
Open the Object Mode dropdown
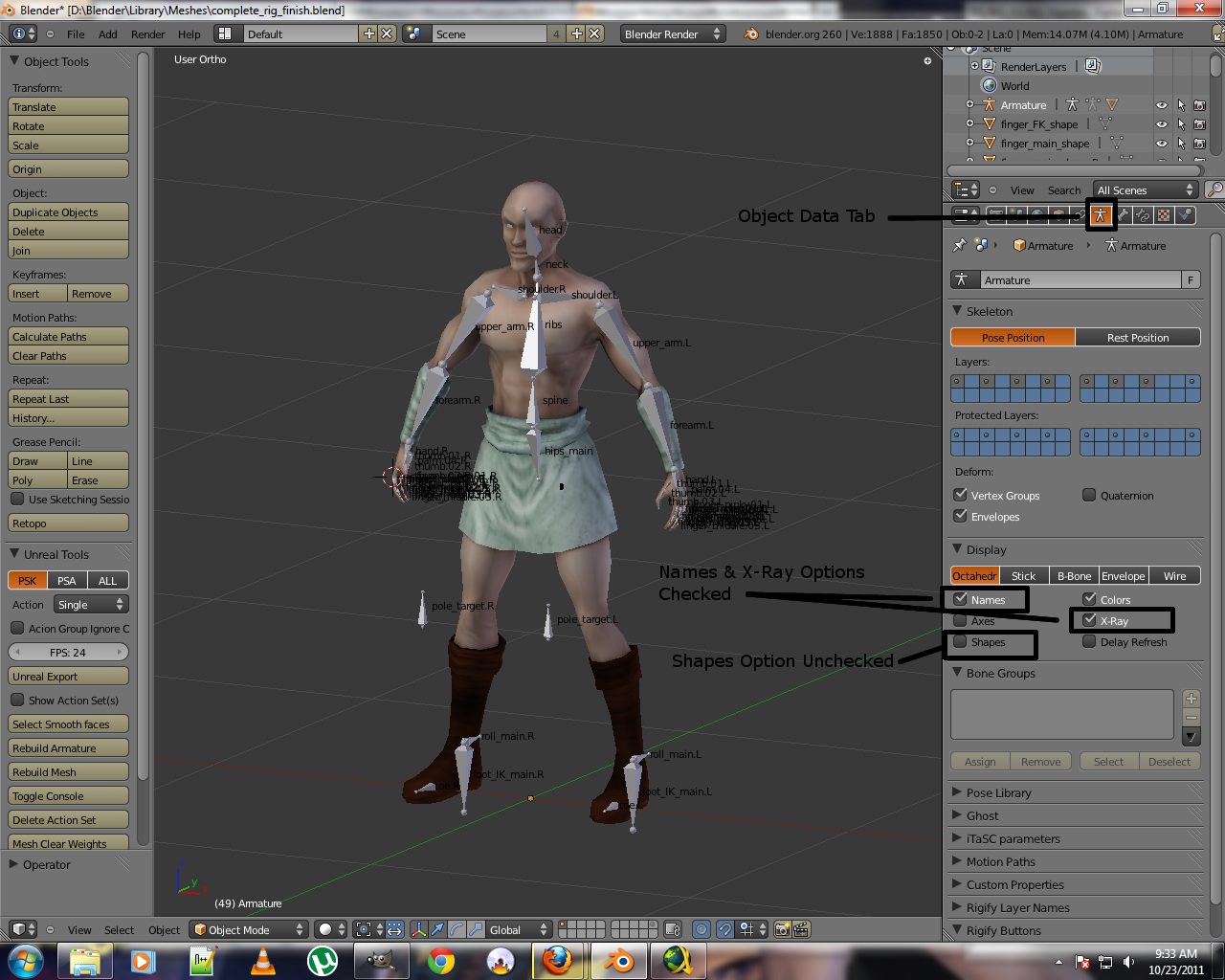click(x=249, y=929)
